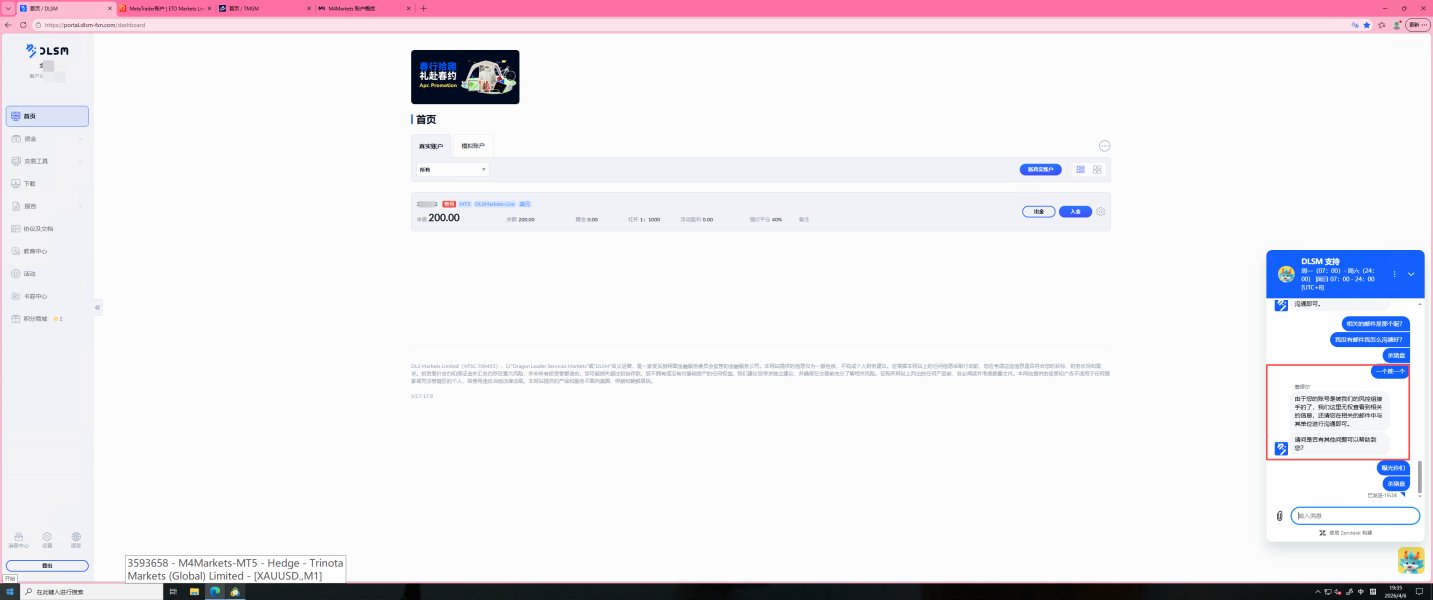Switch accounts to list view
The image size is (1433, 600).
pos(1080,170)
